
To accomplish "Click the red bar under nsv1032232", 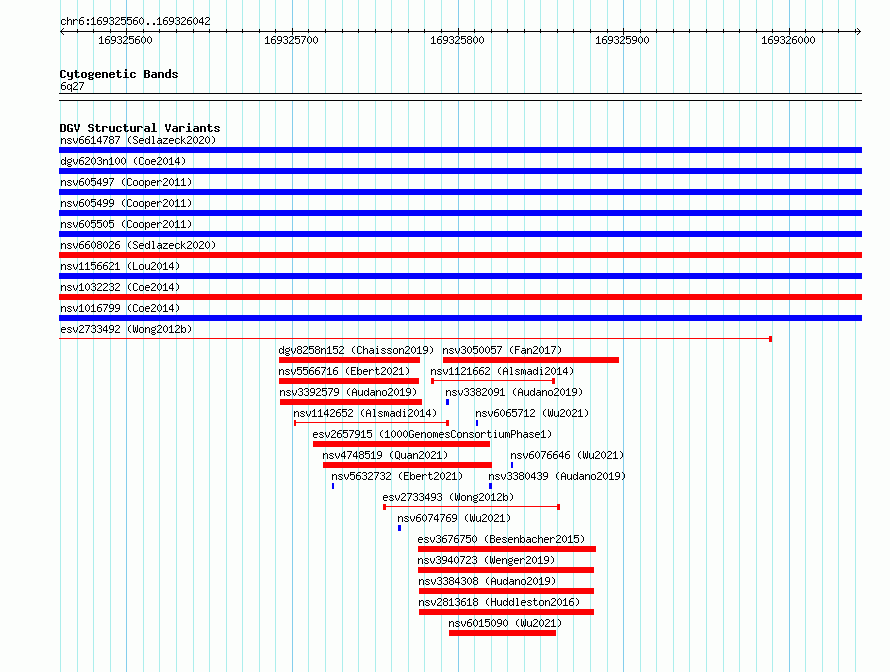I will click(x=460, y=297).
